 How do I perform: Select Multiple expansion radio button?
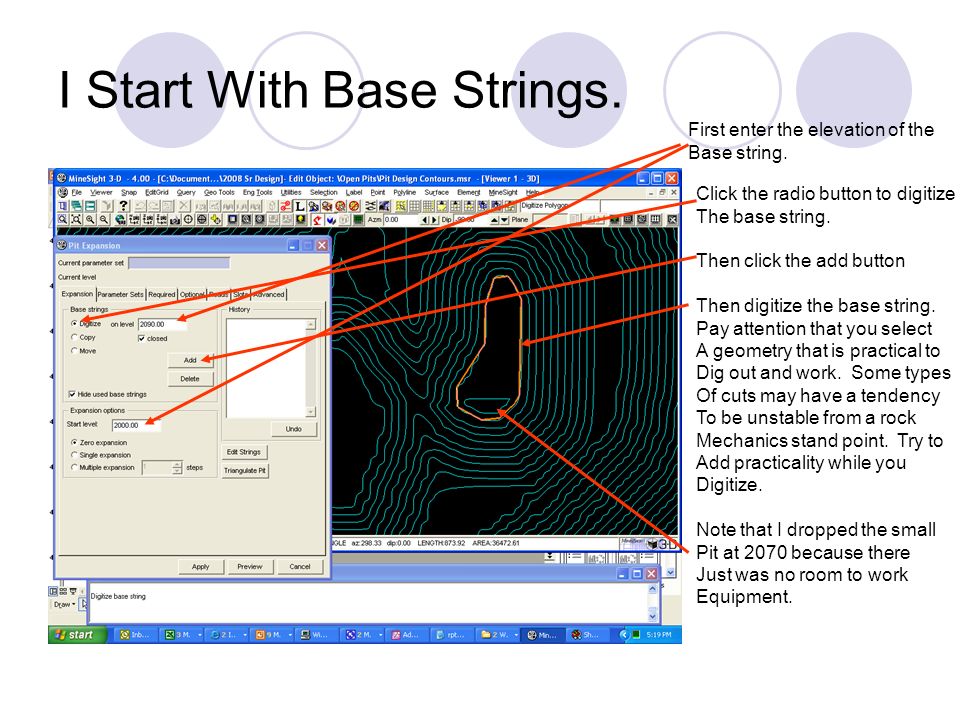coord(74,467)
